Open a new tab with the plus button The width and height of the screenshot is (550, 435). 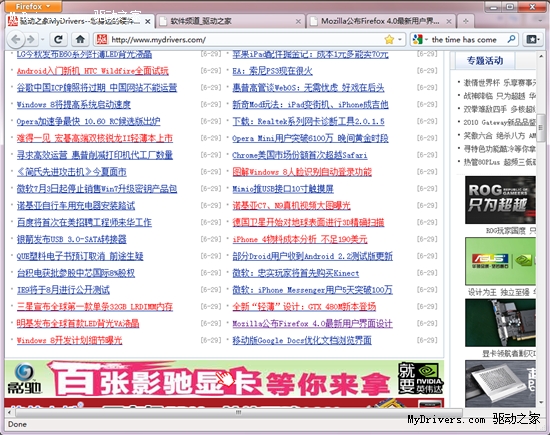(465, 21)
